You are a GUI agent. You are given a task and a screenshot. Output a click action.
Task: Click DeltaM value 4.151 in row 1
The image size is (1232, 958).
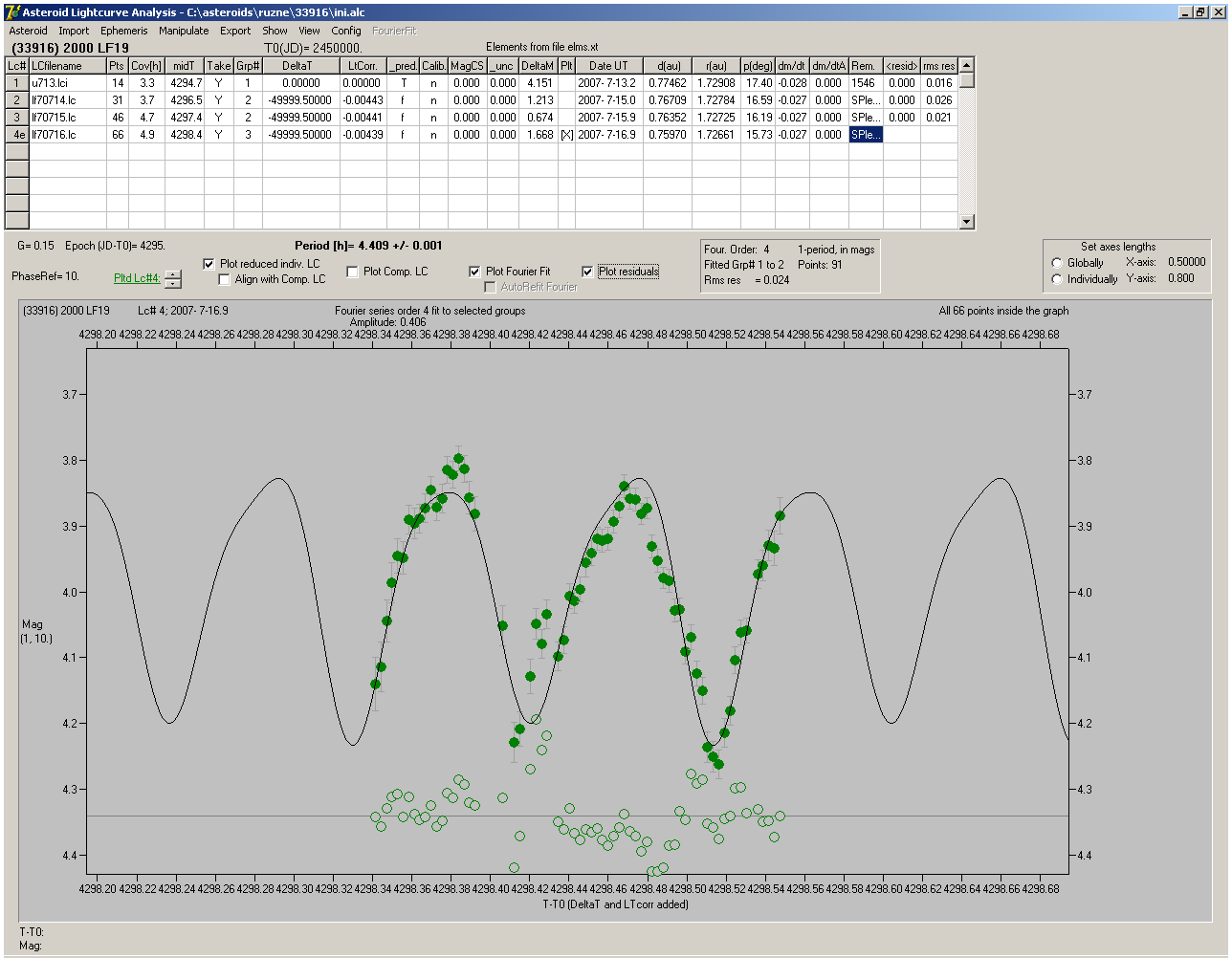[x=540, y=83]
